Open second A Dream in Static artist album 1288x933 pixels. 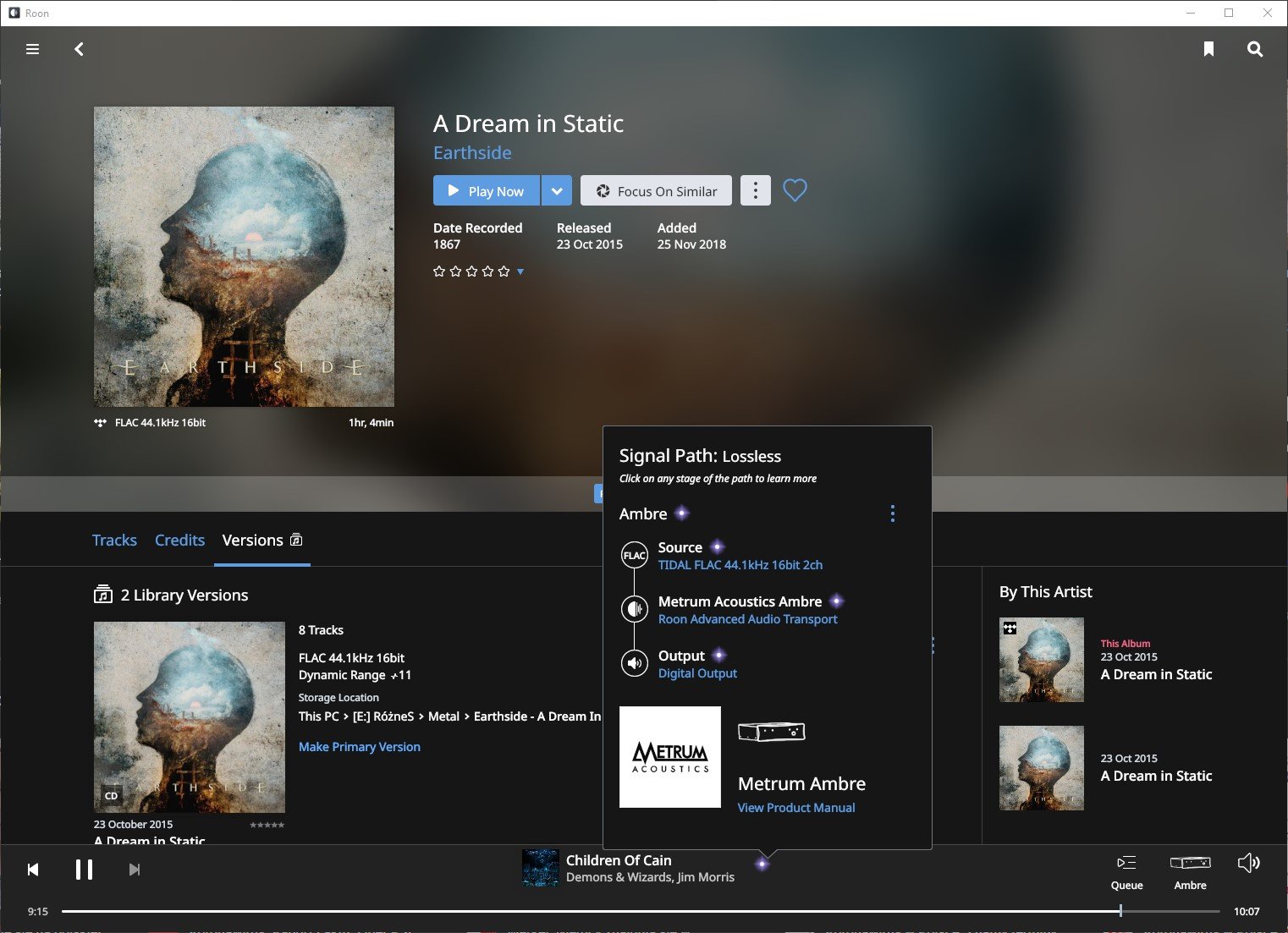[x=1042, y=768]
